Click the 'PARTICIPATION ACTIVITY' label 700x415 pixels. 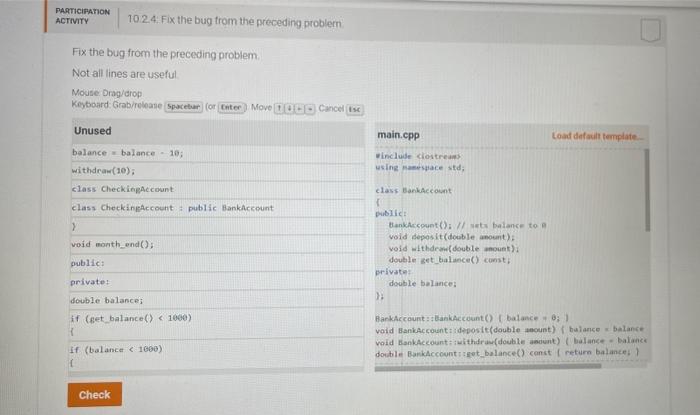(83, 16)
